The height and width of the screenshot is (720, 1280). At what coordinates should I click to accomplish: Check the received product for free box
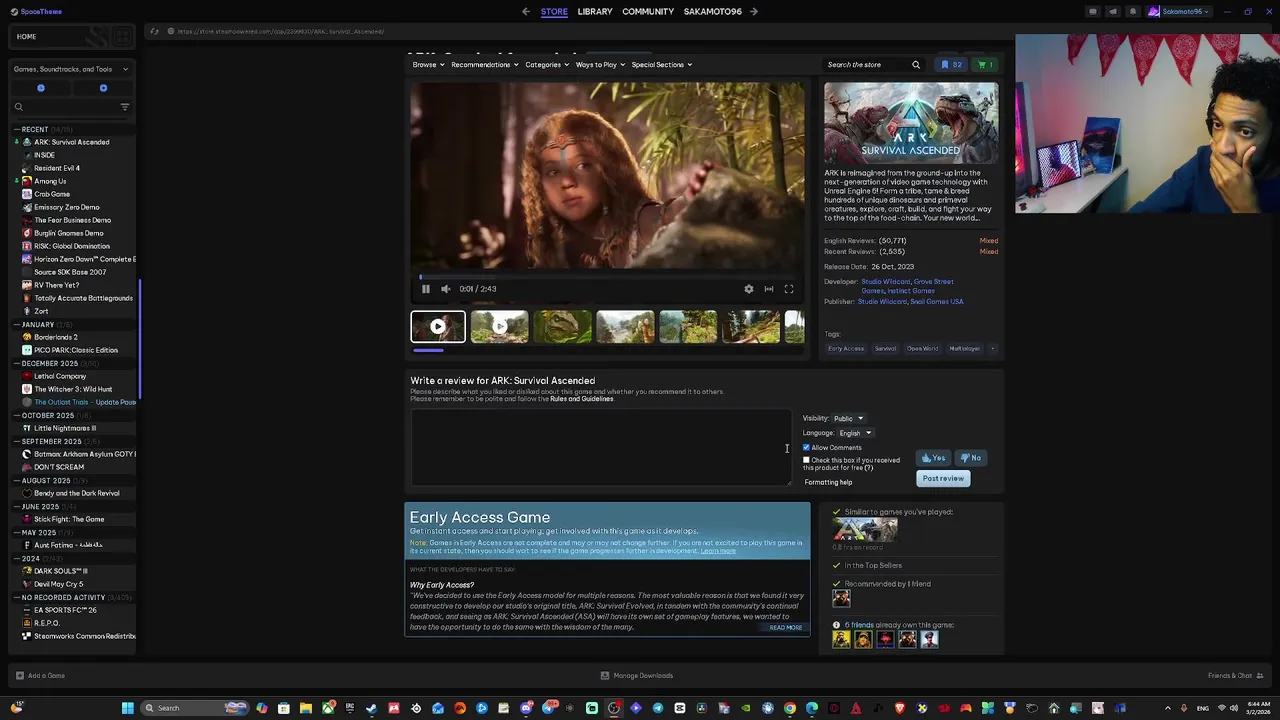click(x=806, y=460)
